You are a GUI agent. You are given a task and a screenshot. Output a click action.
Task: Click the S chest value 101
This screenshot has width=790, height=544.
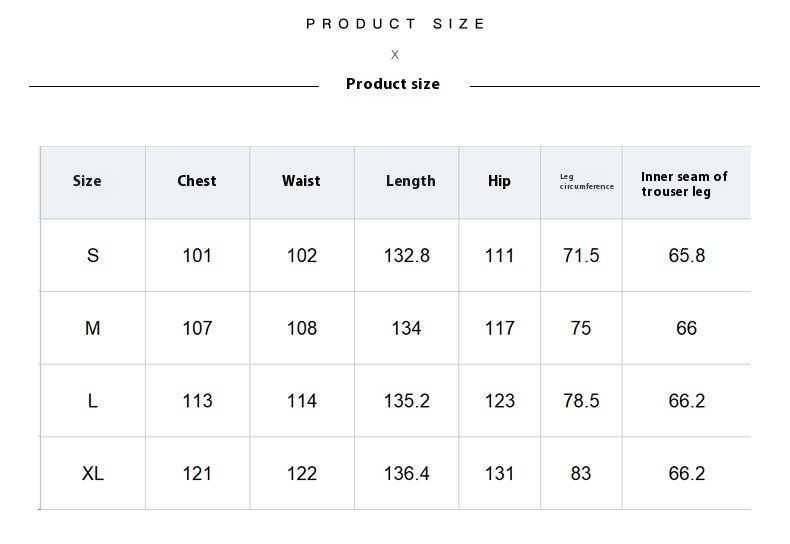[197, 256]
